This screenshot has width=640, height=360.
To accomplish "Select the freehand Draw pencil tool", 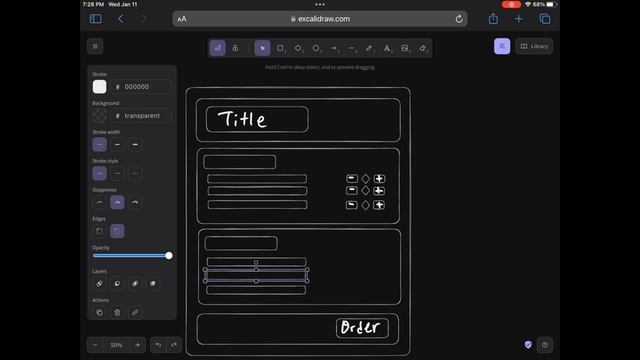I will click(369, 48).
